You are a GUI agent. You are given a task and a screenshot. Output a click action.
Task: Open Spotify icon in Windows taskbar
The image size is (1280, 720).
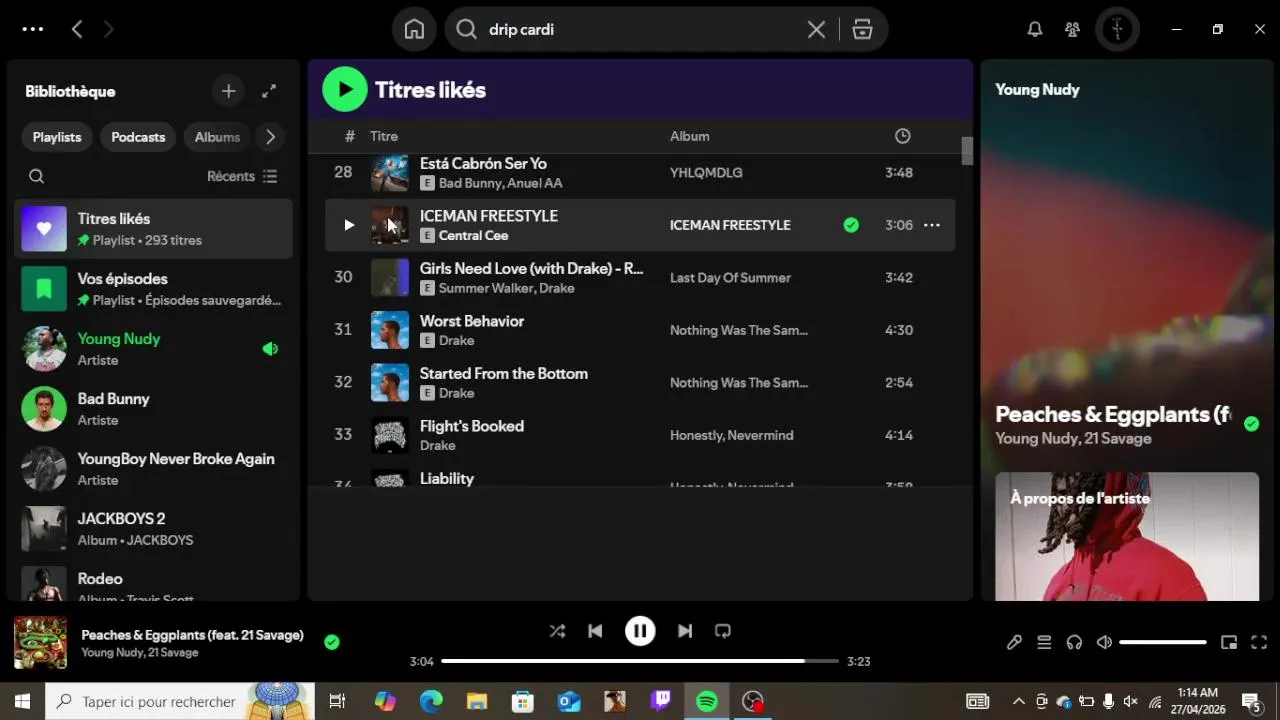pyautogui.click(x=707, y=701)
